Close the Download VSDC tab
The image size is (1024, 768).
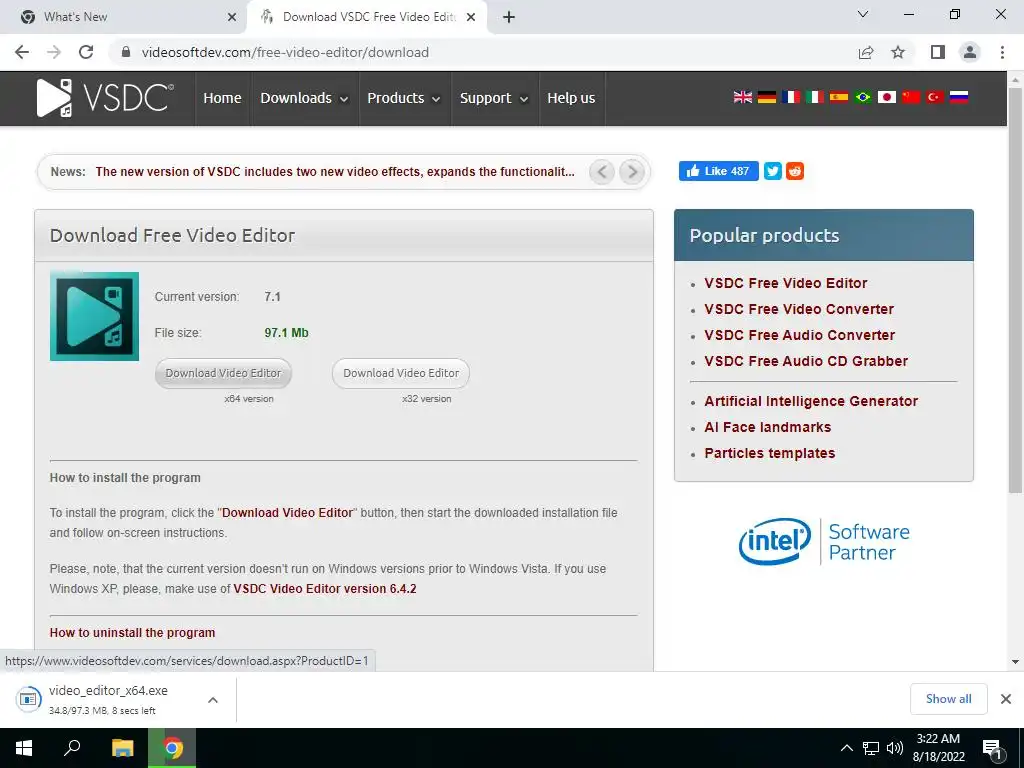click(471, 17)
